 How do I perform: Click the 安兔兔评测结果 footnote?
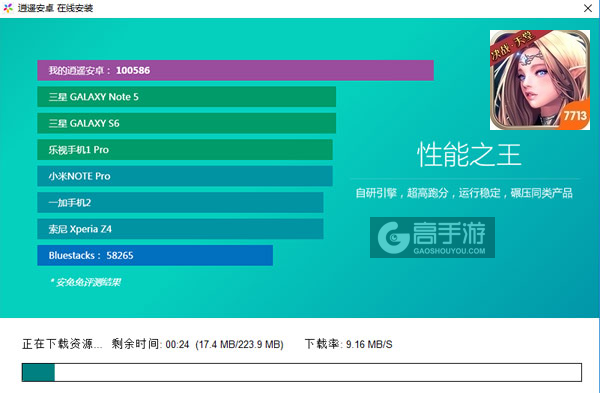85,282
